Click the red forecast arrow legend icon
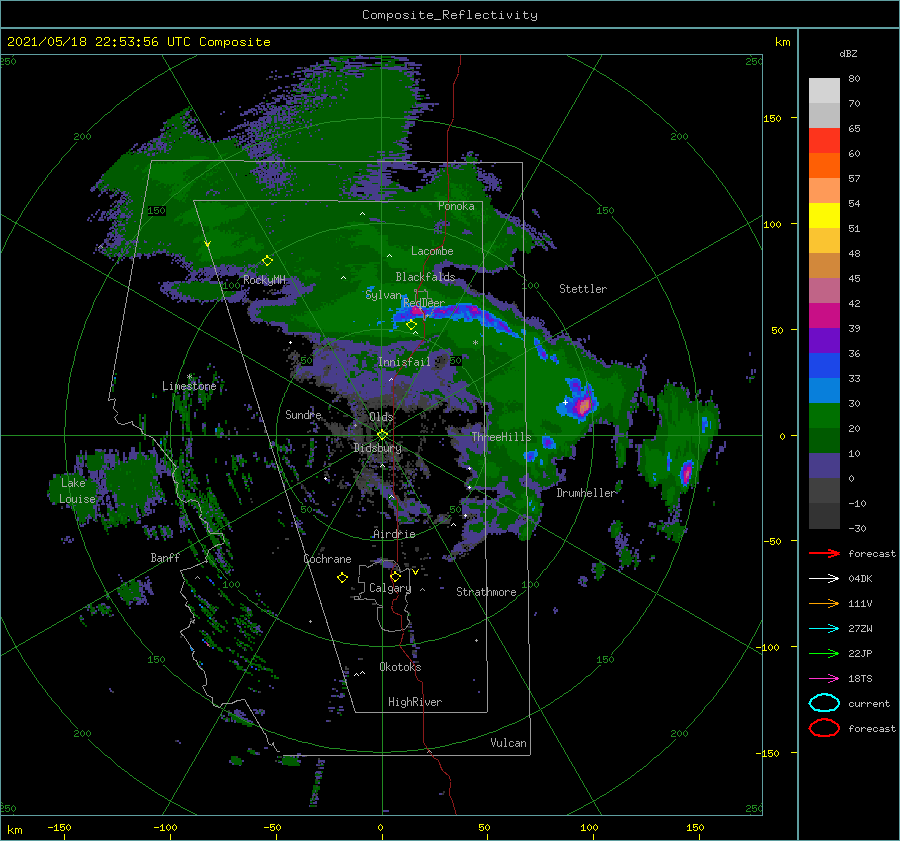 tap(824, 553)
